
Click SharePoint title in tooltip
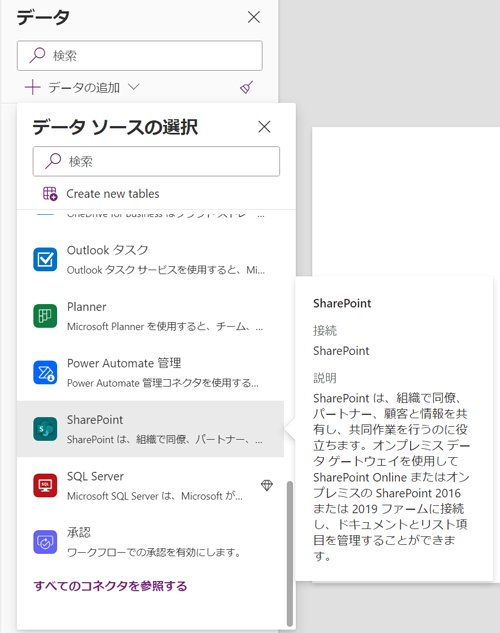point(342,303)
